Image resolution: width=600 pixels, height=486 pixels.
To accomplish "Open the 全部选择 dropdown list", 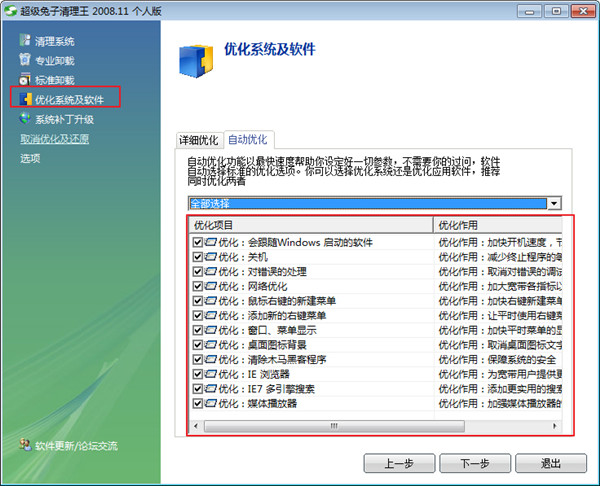I will (x=554, y=203).
